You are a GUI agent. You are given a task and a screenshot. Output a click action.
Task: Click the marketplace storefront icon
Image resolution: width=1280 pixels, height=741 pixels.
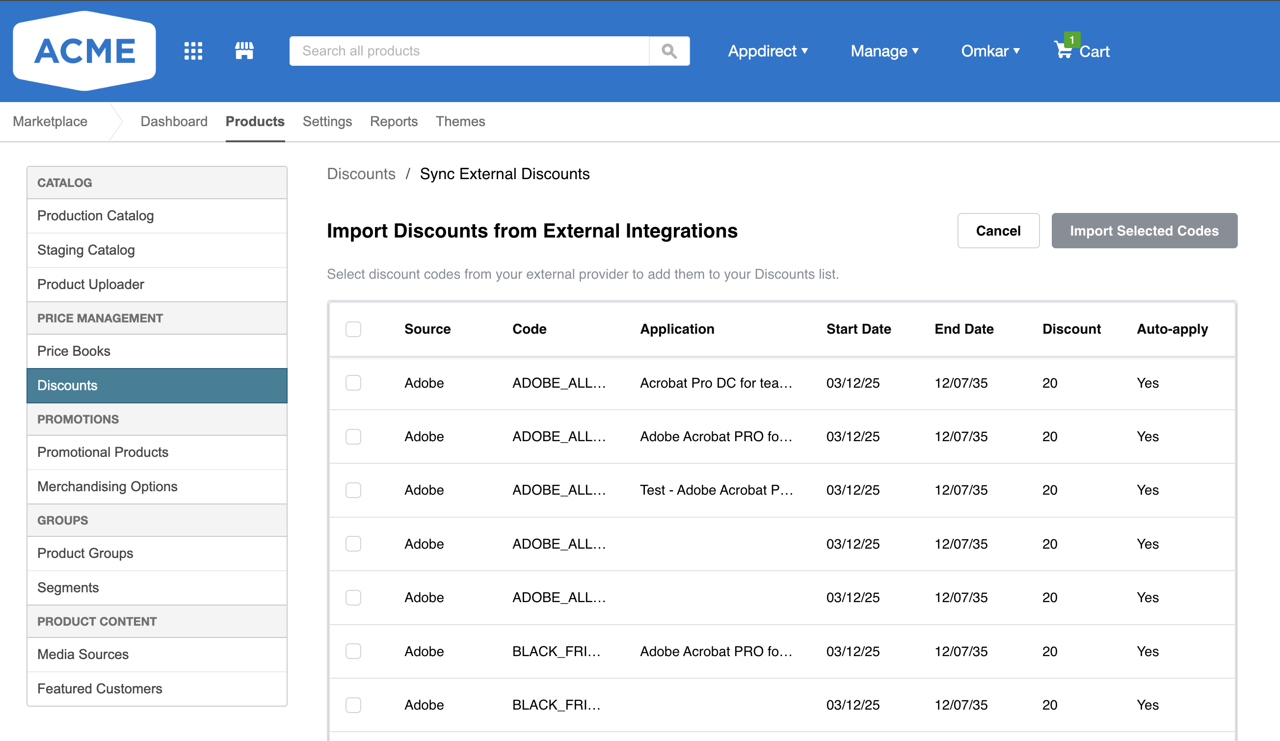(244, 51)
